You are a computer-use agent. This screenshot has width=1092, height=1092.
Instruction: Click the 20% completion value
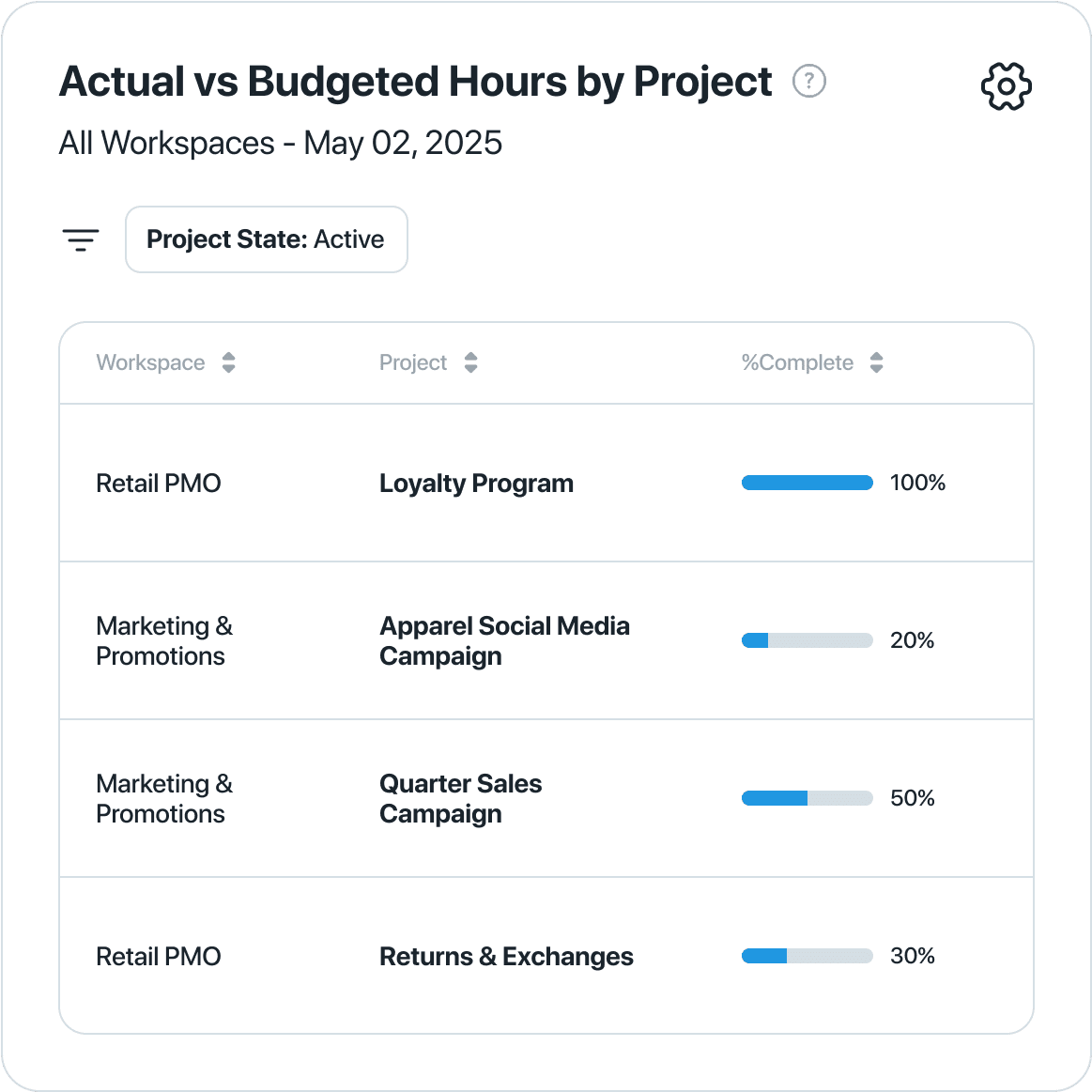point(913,640)
